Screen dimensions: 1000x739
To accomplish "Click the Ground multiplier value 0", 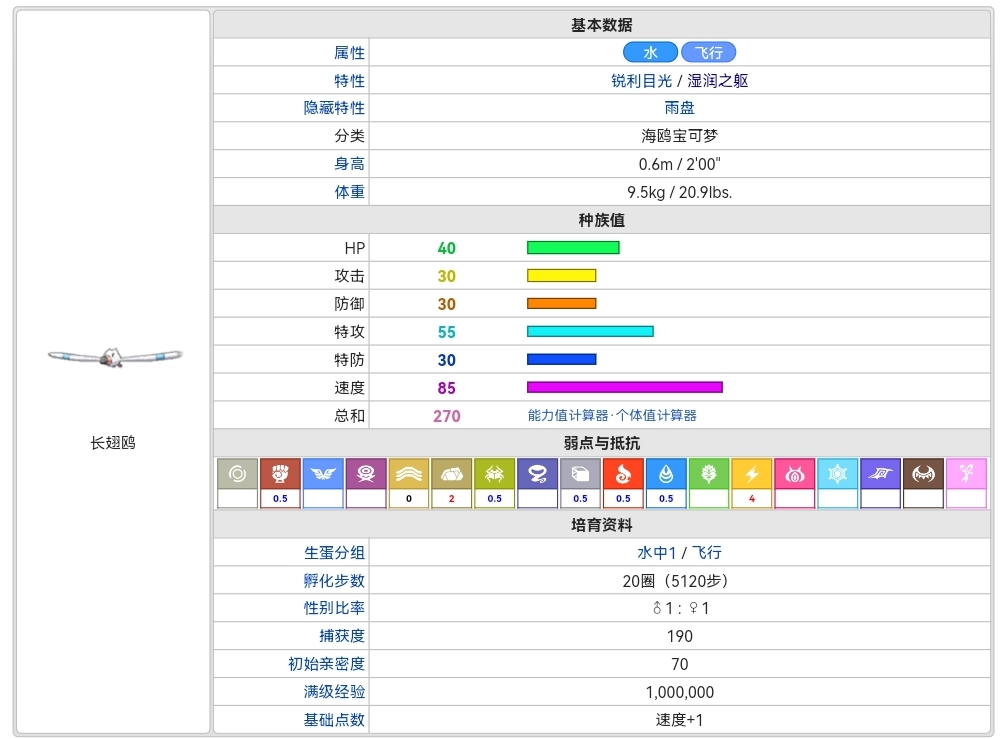I will tap(409, 499).
